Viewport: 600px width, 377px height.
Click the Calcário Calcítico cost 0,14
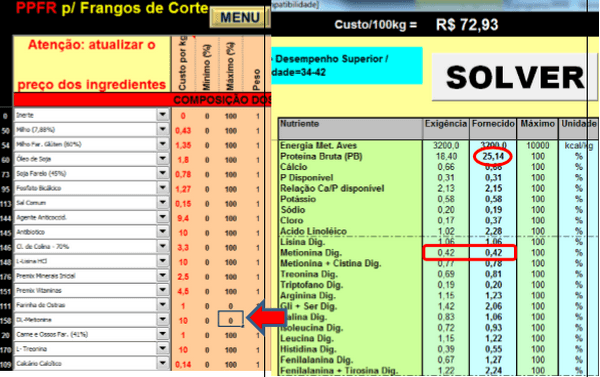click(x=183, y=364)
